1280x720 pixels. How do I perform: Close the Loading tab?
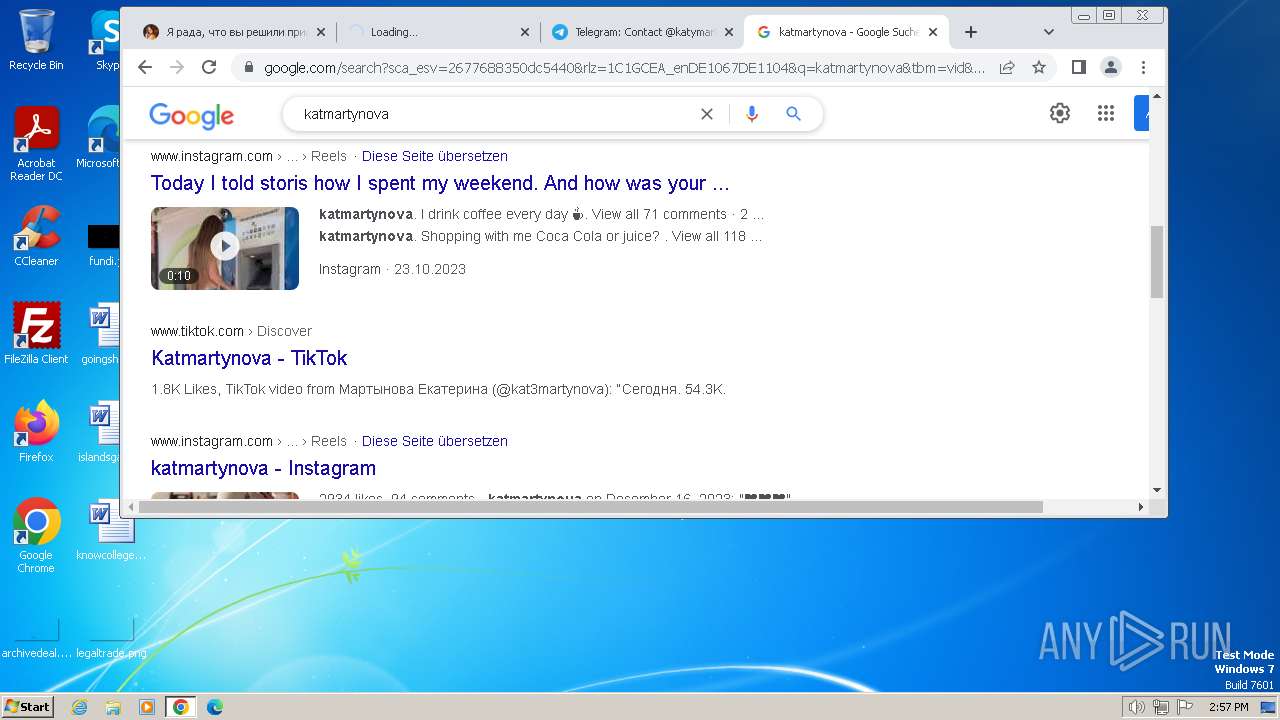point(525,32)
